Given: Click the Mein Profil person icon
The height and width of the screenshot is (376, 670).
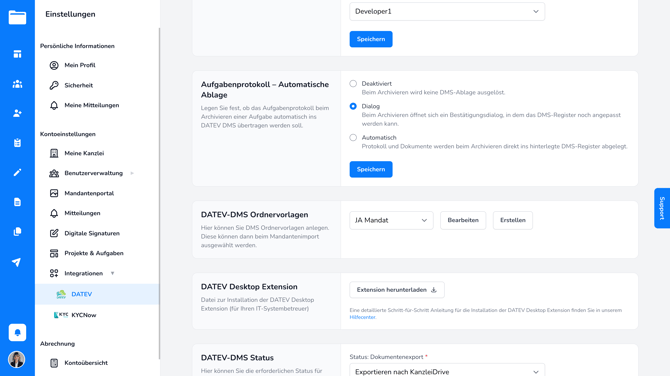Looking at the screenshot, I should tap(54, 65).
